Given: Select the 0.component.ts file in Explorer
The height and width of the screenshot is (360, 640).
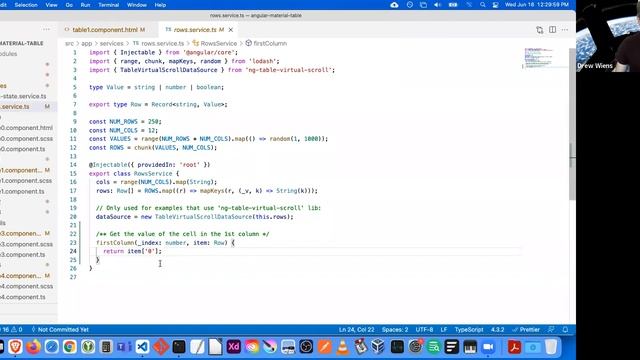Looking at the screenshot, I should point(22,149).
